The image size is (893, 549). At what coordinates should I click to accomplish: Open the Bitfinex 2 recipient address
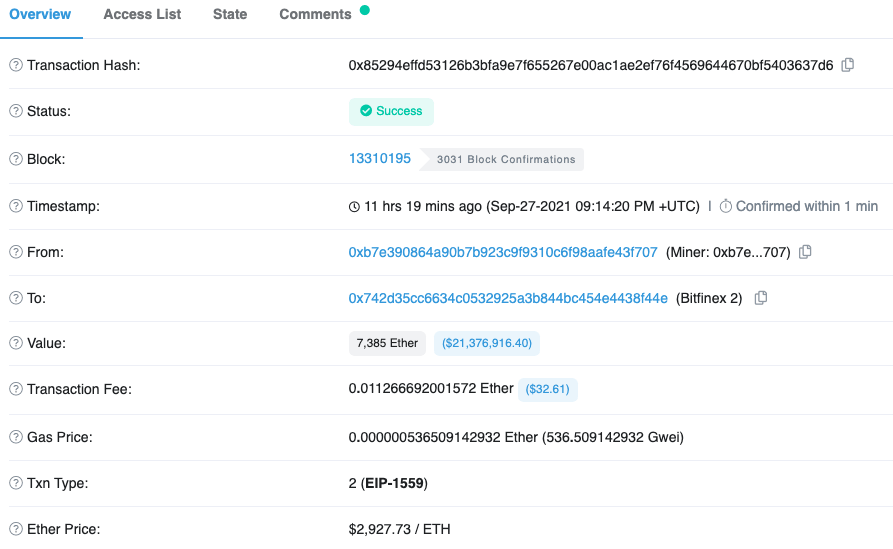pyautogui.click(x=508, y=298)
